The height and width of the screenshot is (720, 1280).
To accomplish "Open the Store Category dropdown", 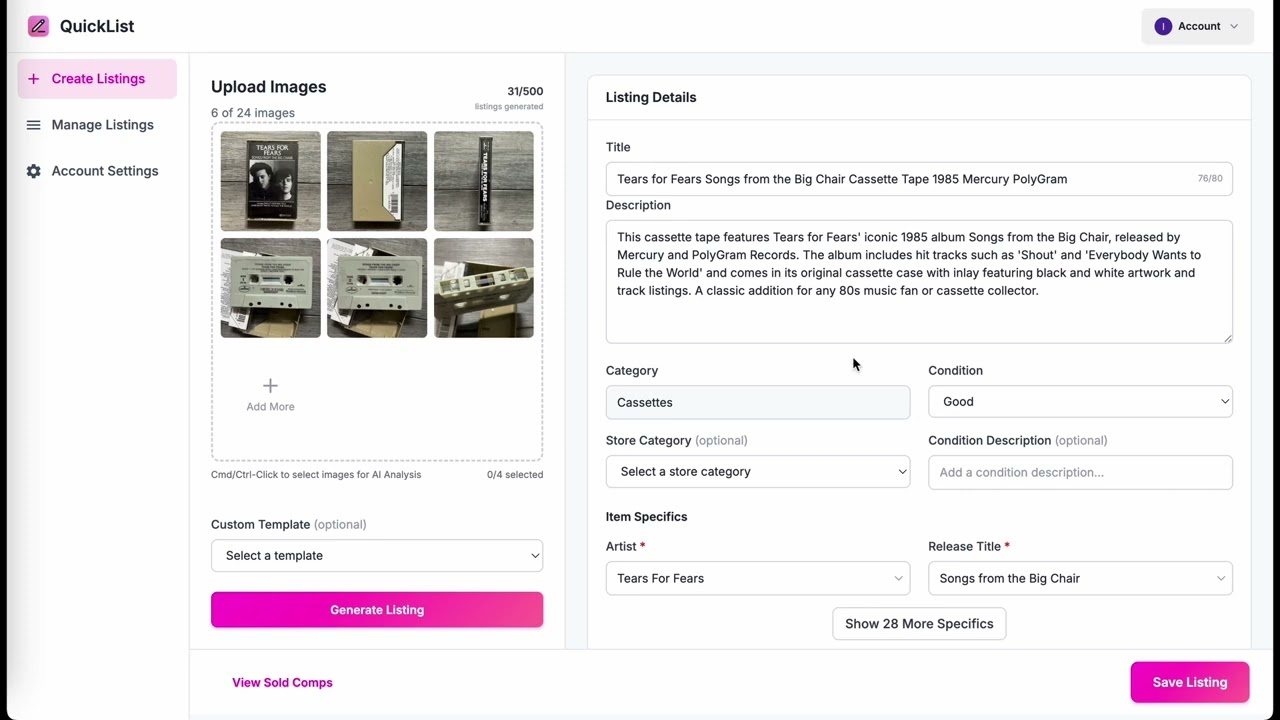I will [758, 471].
